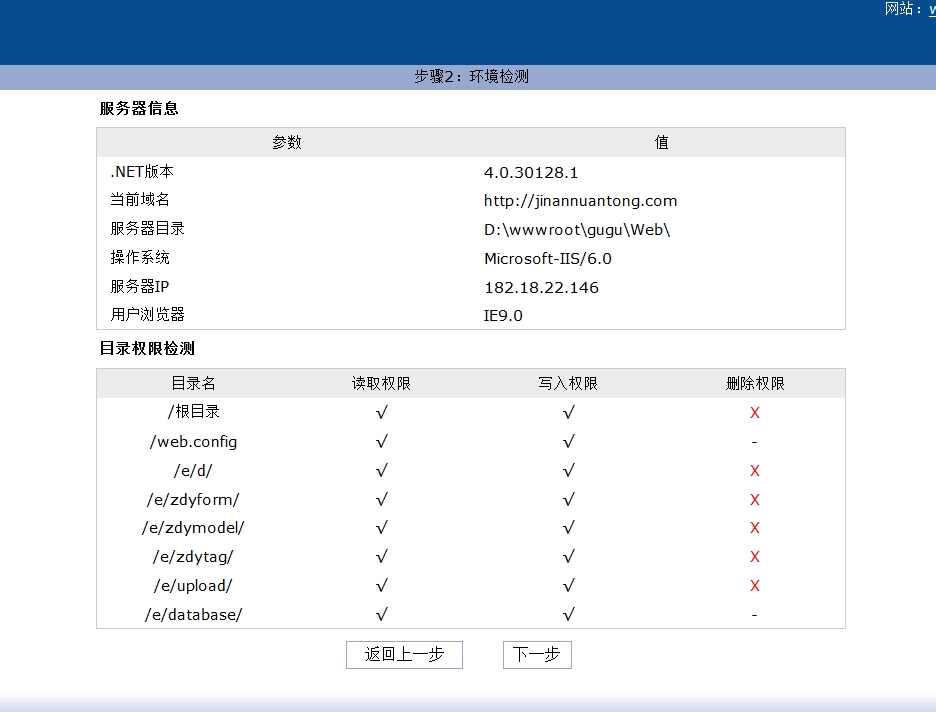
Task: Click the 步骤2：环境检测 step title bar
Action: pyautogui.click(x=471, y=77)
